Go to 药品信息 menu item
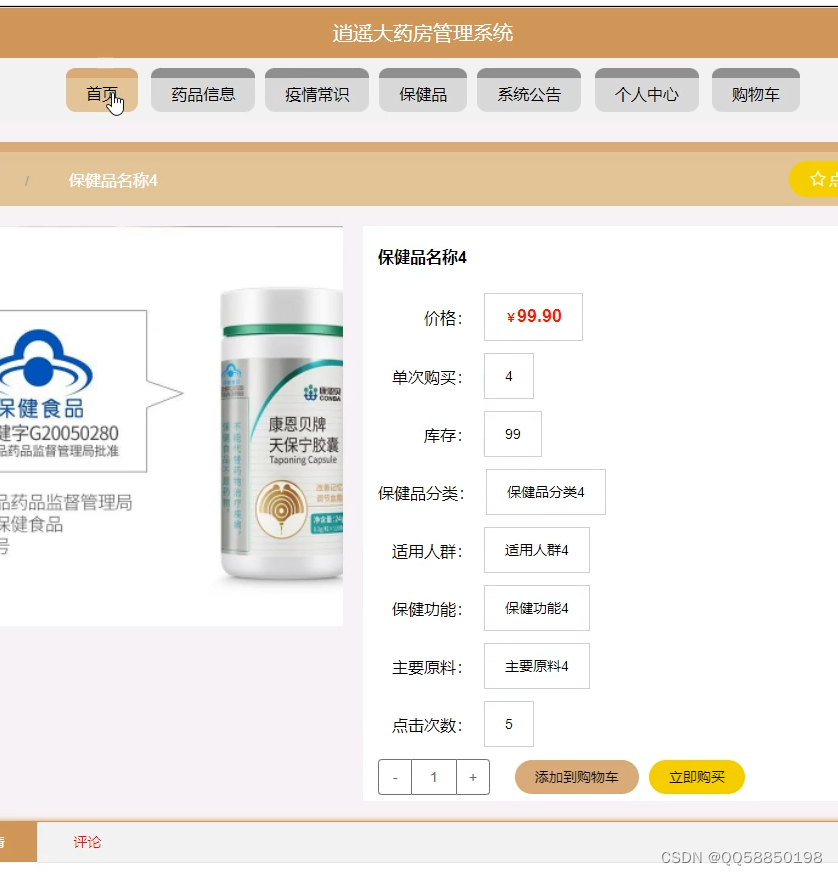This screenshot has width=838, height=875. coord(203,90)
